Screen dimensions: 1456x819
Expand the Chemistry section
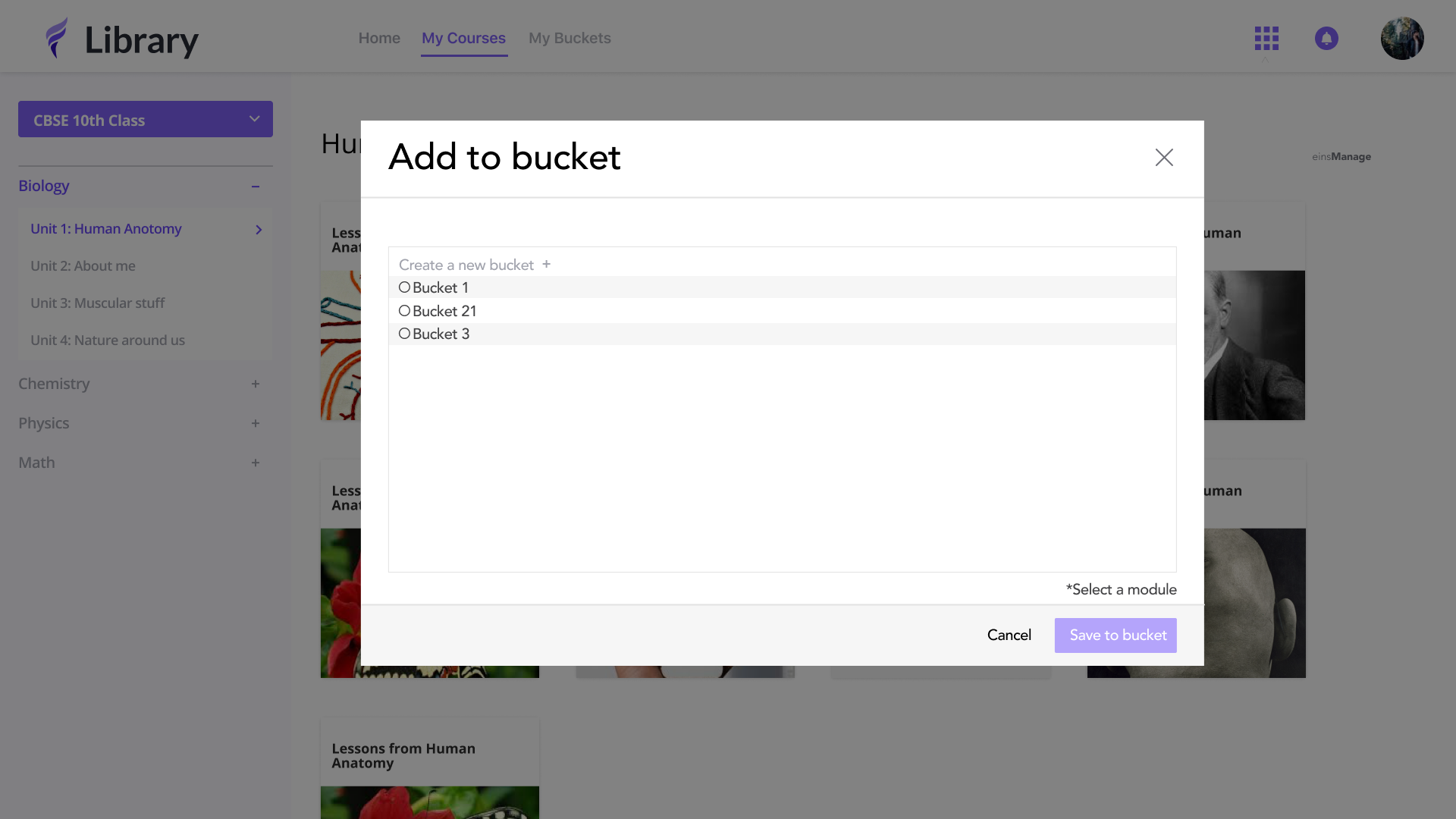256,384
